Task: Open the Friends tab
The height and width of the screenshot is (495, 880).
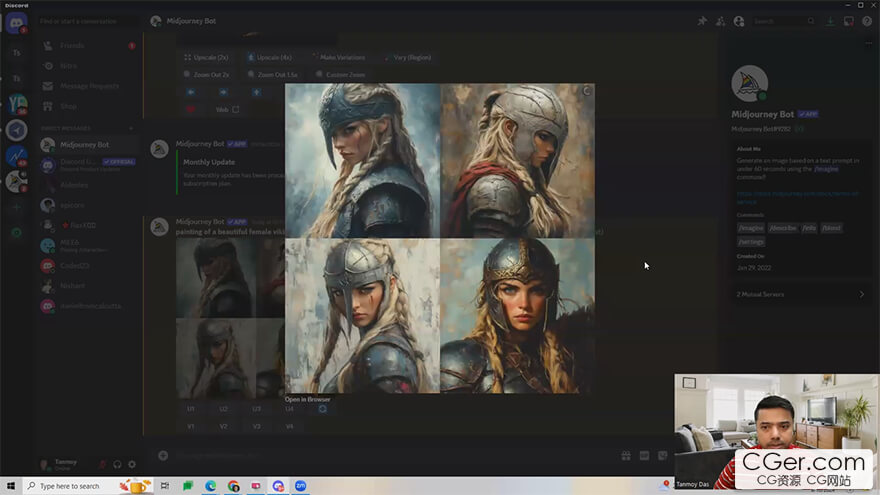Action: [88, 45]
